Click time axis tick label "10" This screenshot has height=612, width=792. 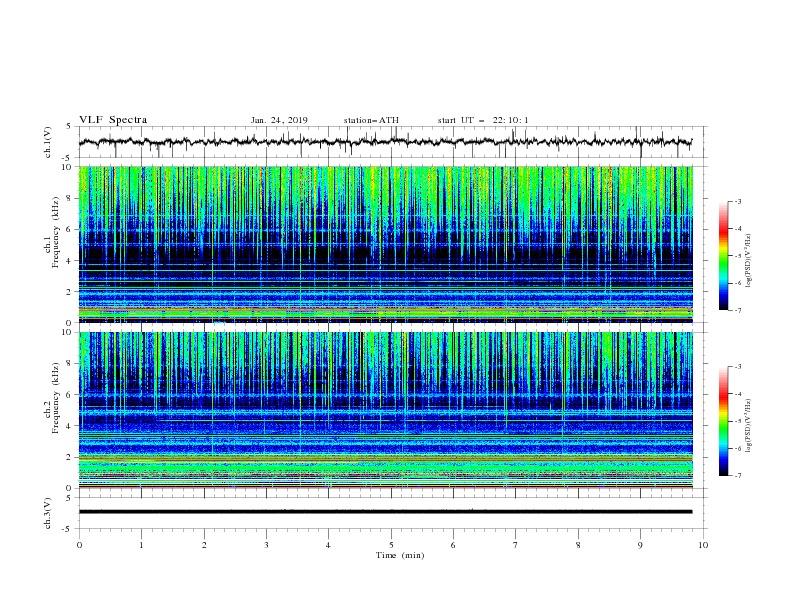(x=703, y=545)
